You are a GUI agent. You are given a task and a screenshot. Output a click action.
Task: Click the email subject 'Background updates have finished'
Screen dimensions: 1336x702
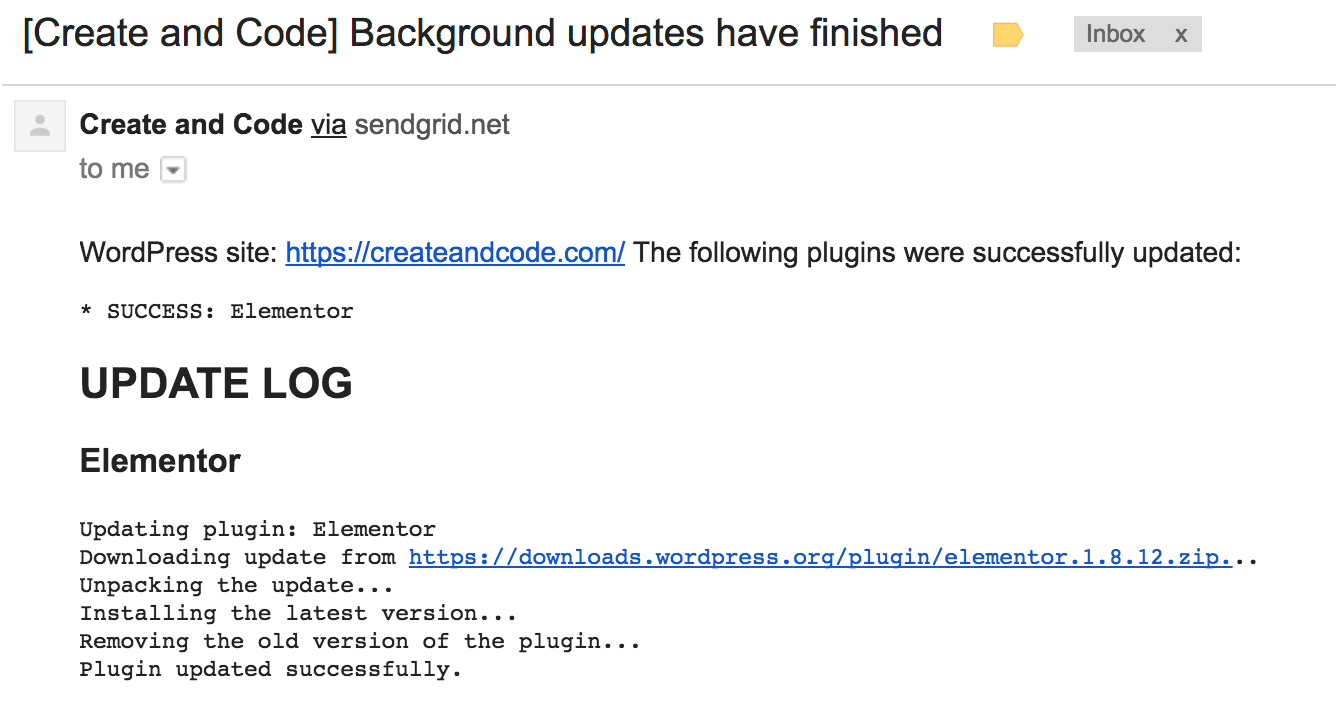[x=646, y=33]
